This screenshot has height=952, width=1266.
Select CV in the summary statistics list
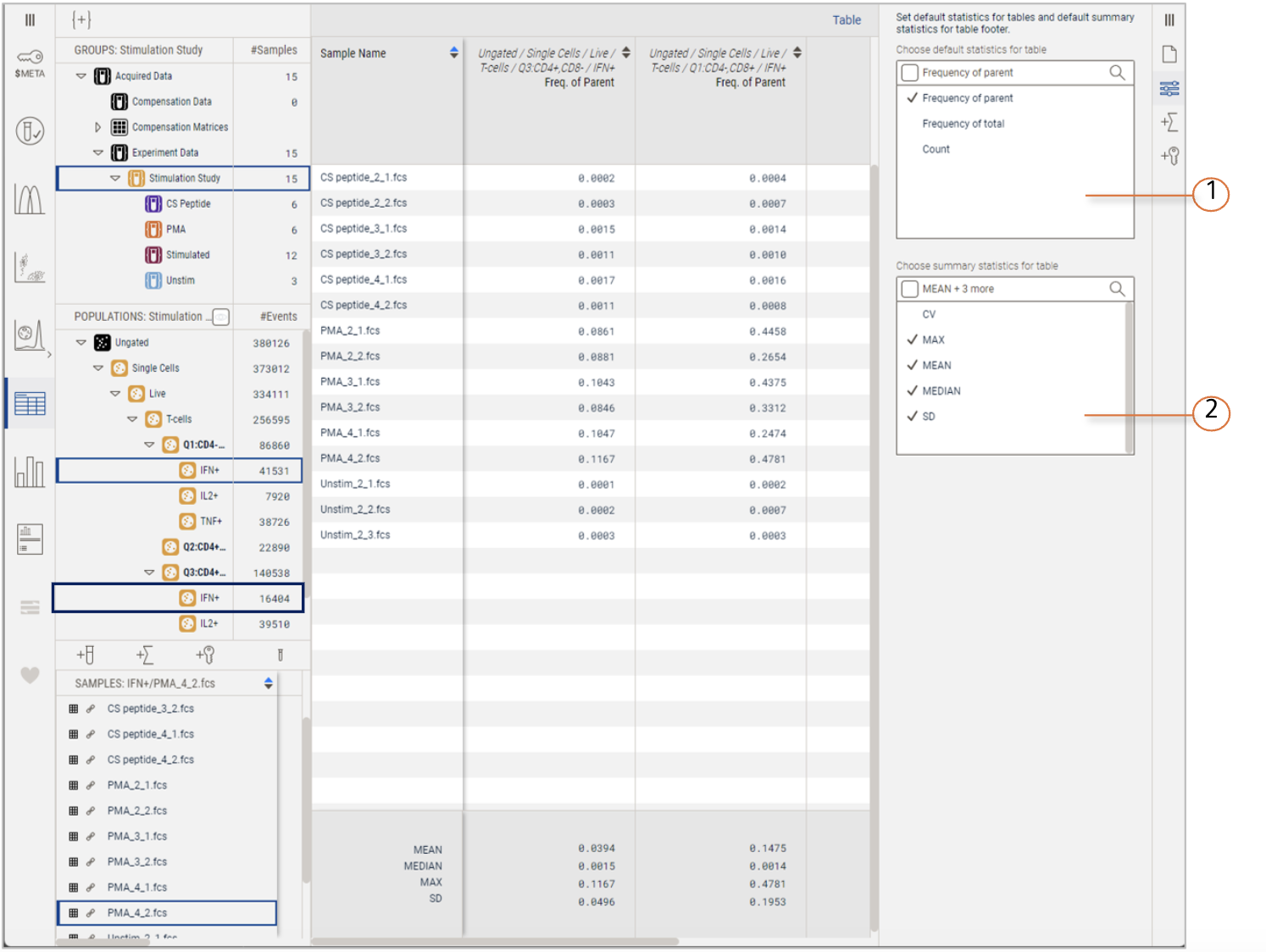pos(929,314)
